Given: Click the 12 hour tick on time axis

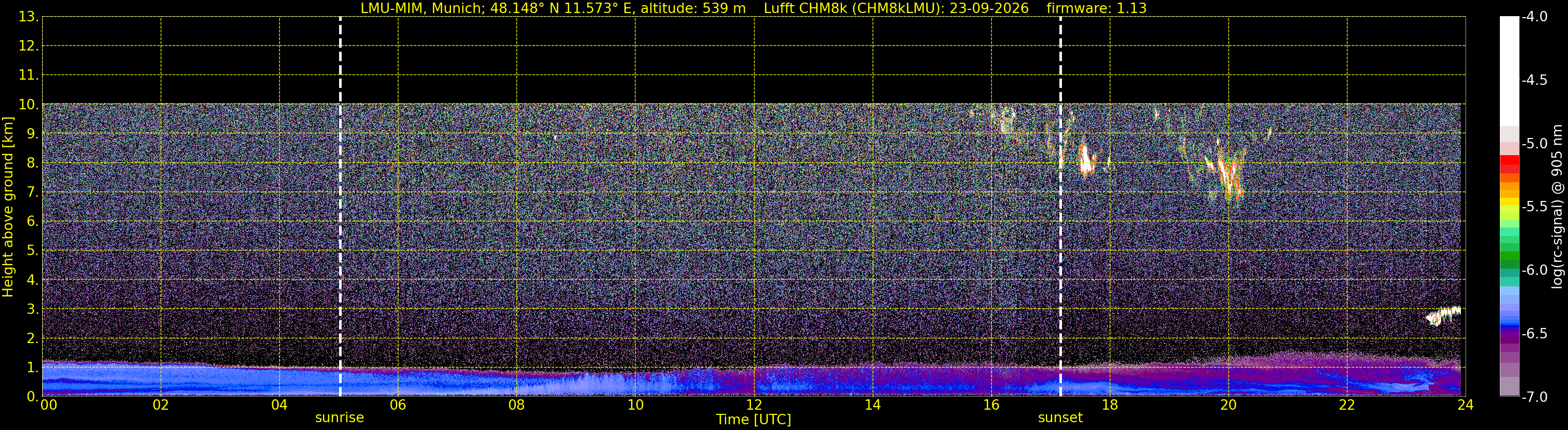Looking at the screenshot, I should 754,405.
